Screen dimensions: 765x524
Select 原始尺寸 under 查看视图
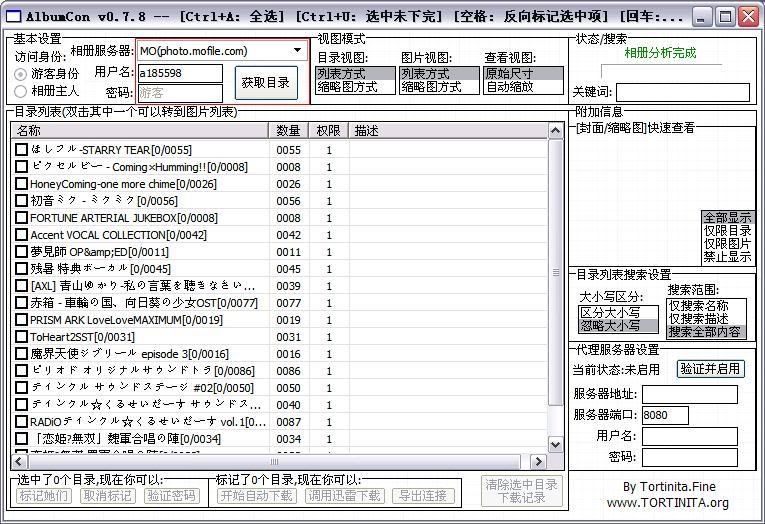click(x=523, y=74)
